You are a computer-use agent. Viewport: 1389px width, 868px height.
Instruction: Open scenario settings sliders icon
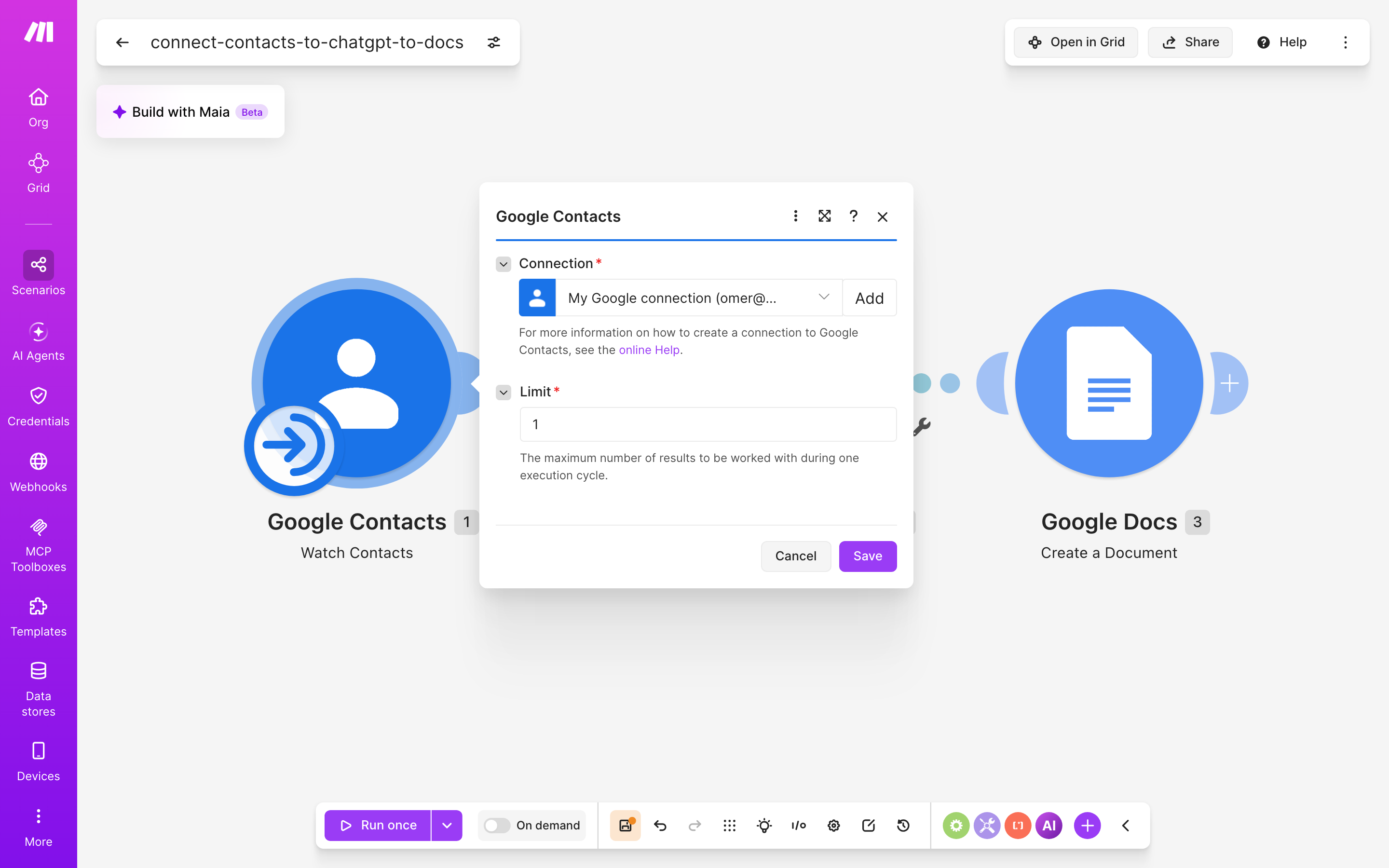coord(493,42)
